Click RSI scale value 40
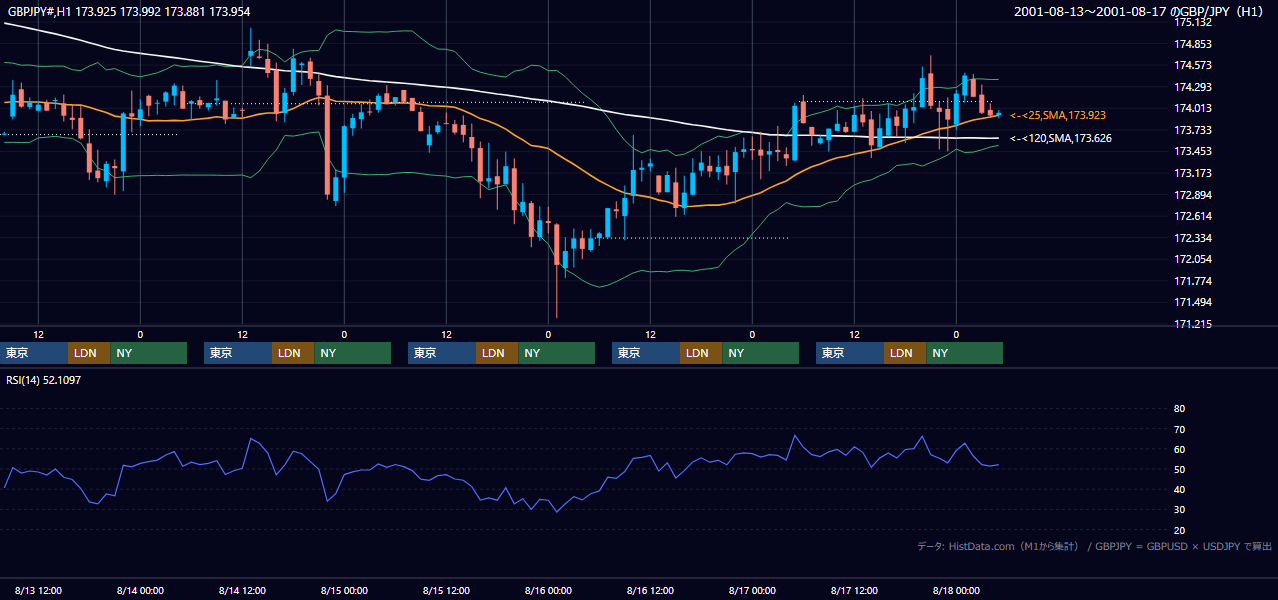 tap(1179, 489)
